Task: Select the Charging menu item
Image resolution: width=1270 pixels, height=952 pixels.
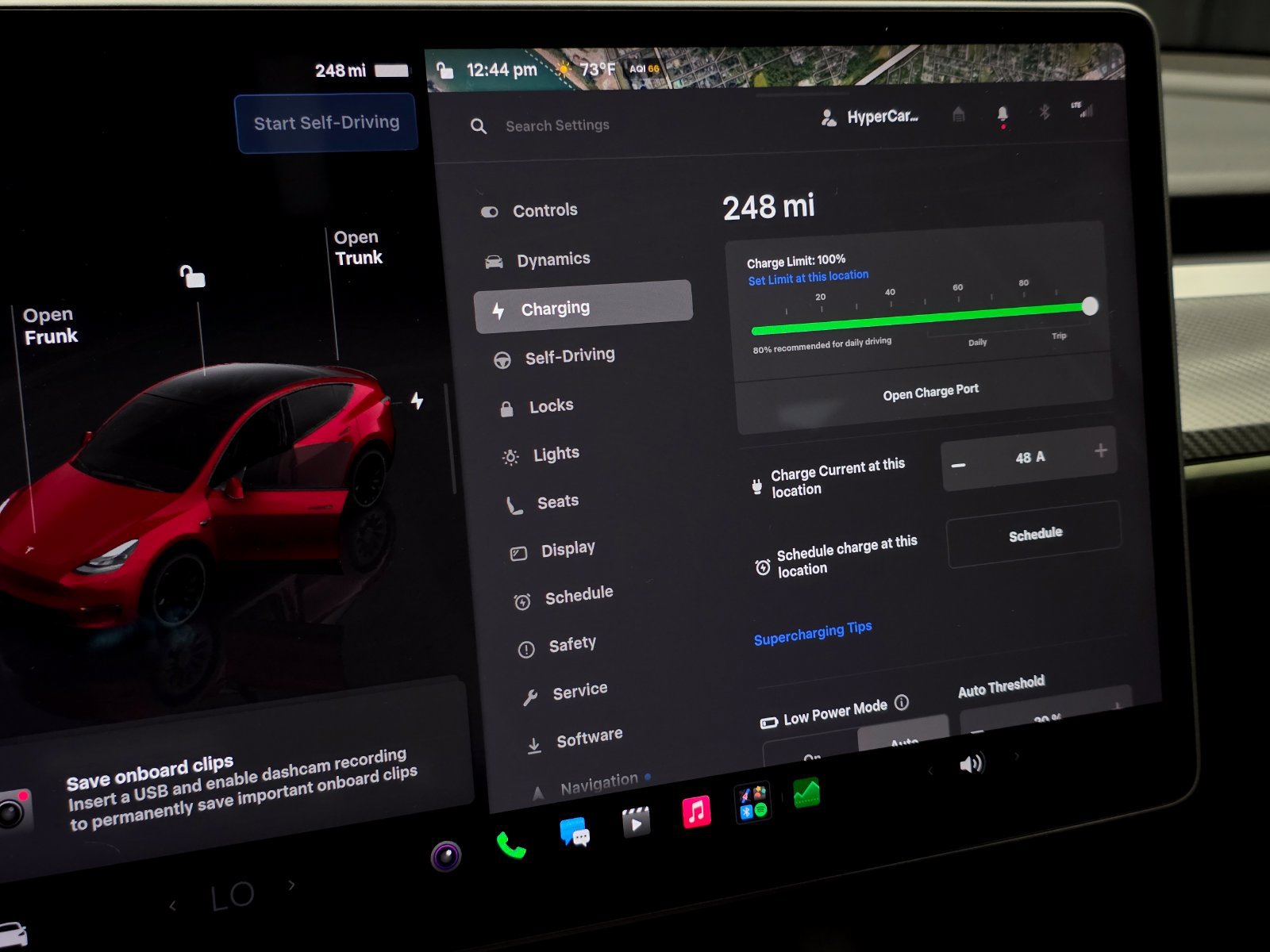Action: point(583,307)
